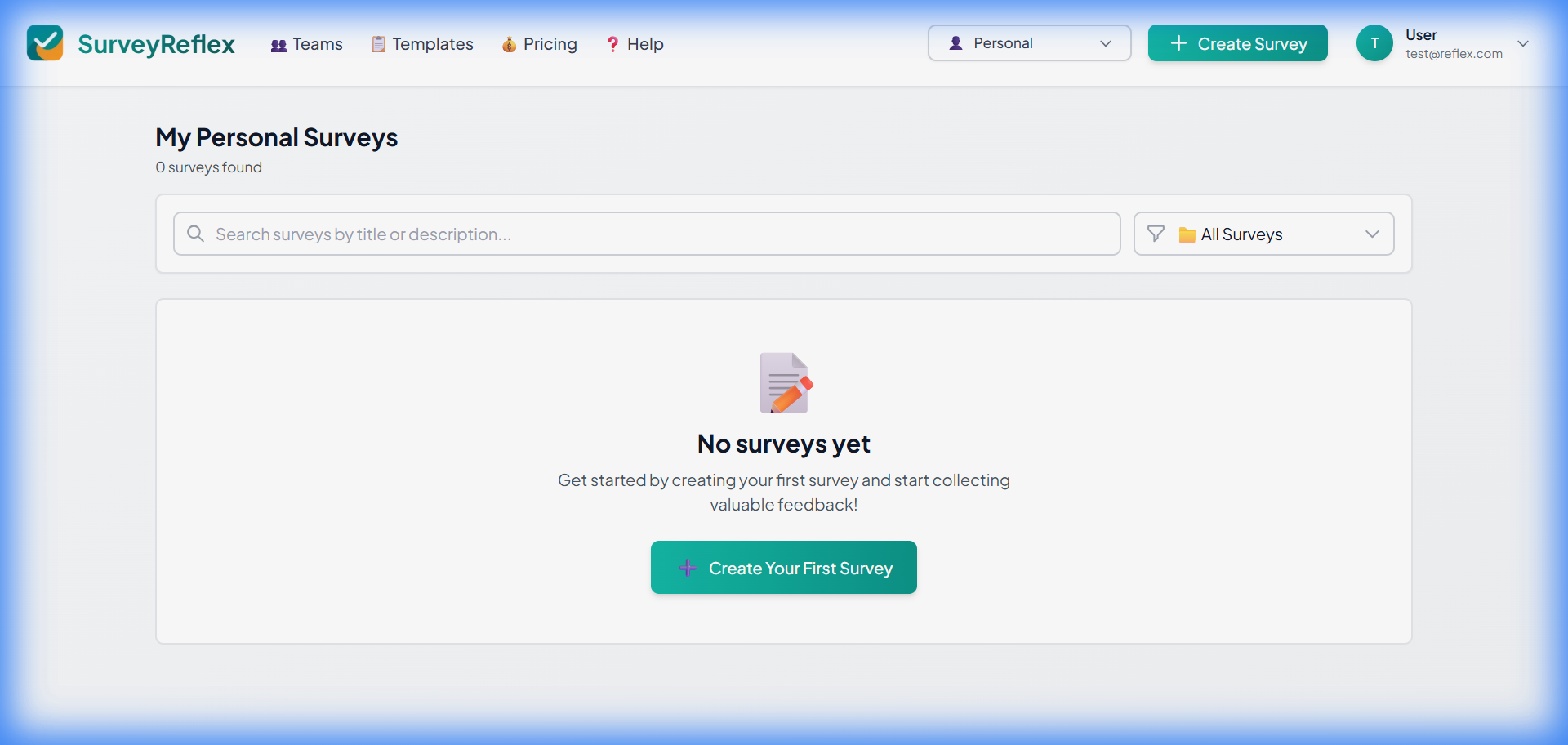Screen dimensions: 1568x745
Task: Click the round T user avatar
Action: (x=1374, y=43)
